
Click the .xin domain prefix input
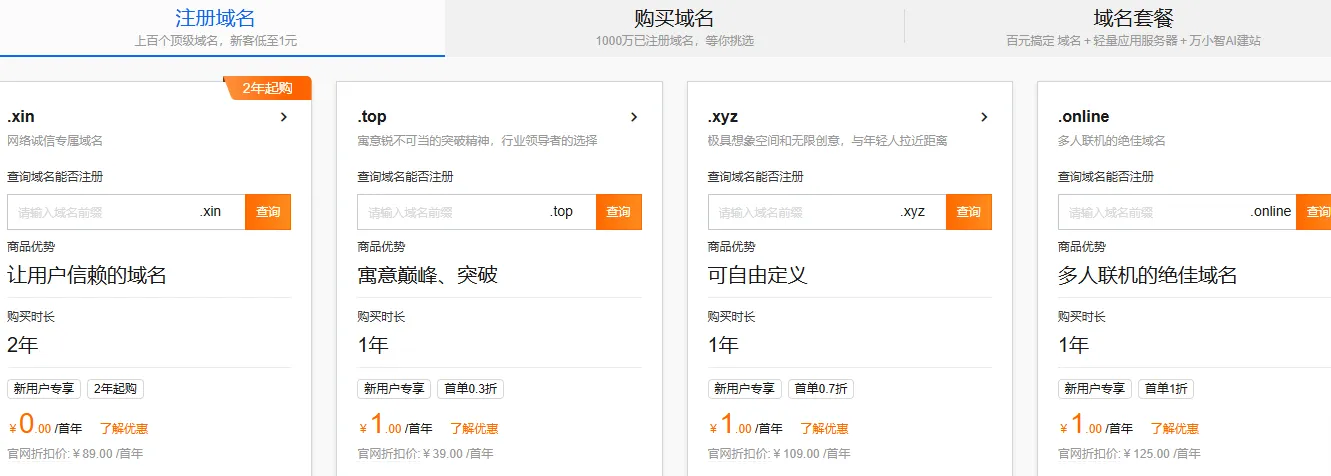(x=126, y=212)
